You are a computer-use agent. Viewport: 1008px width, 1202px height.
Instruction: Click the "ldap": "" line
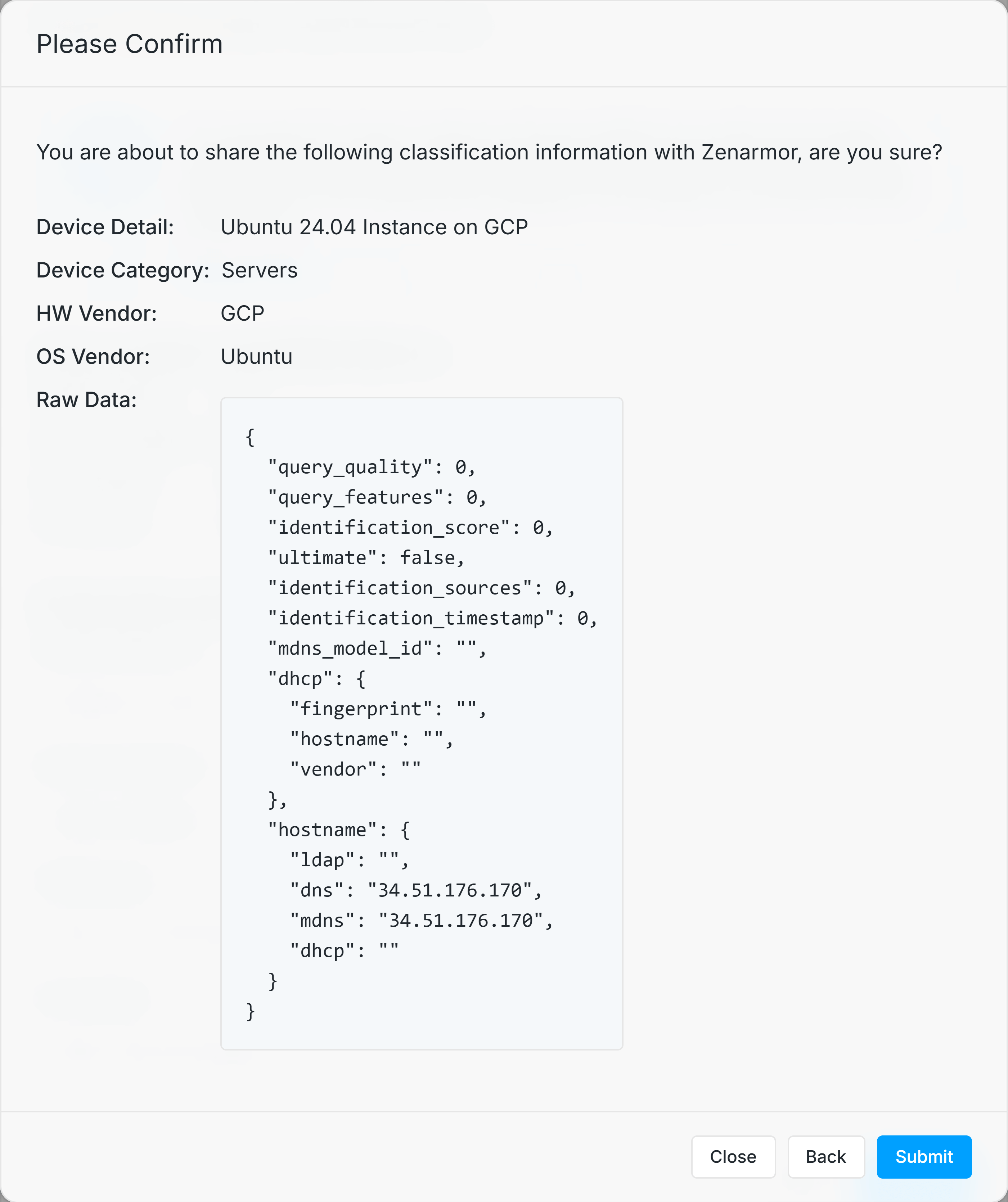click(x=349, y=861)
